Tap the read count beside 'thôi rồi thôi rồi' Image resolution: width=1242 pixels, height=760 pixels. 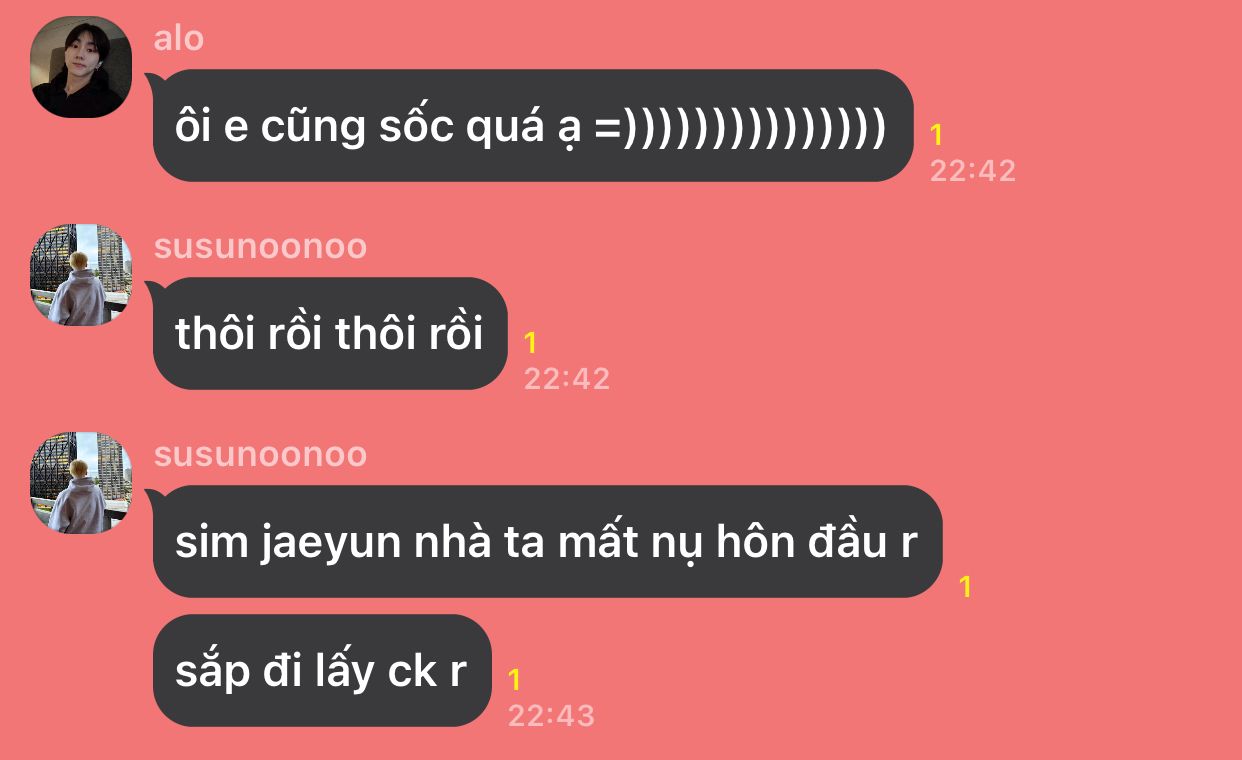click(531, 343)
